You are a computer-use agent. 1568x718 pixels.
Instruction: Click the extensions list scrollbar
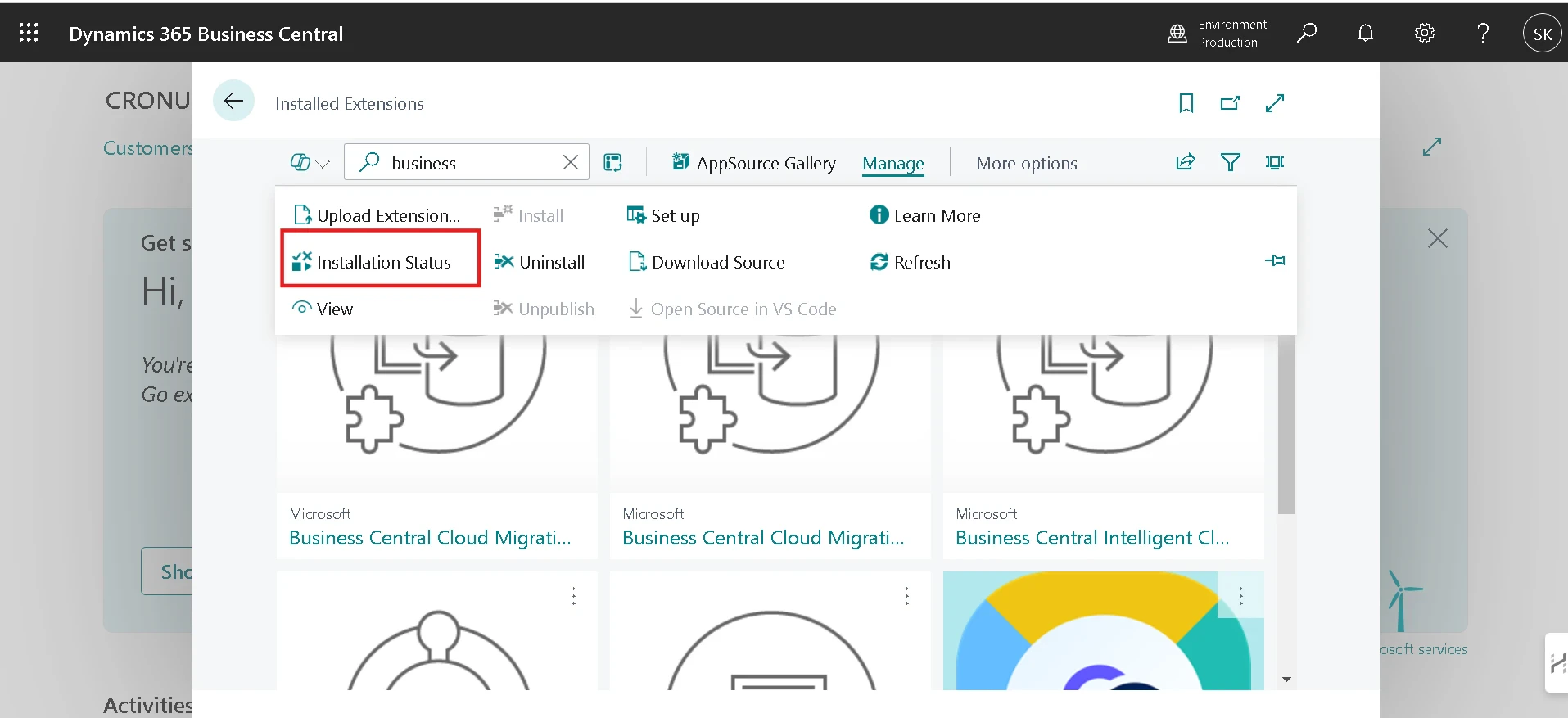(1286, 424)
